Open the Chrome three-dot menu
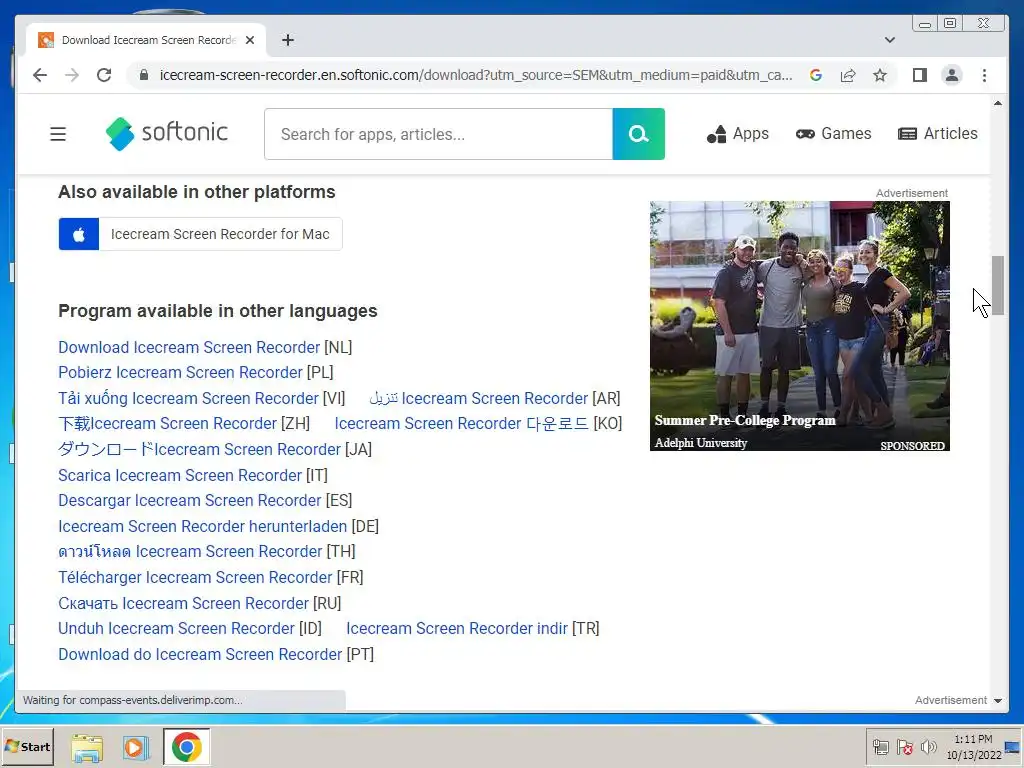Screen dimensions: 1024x768 pos(984,75)
